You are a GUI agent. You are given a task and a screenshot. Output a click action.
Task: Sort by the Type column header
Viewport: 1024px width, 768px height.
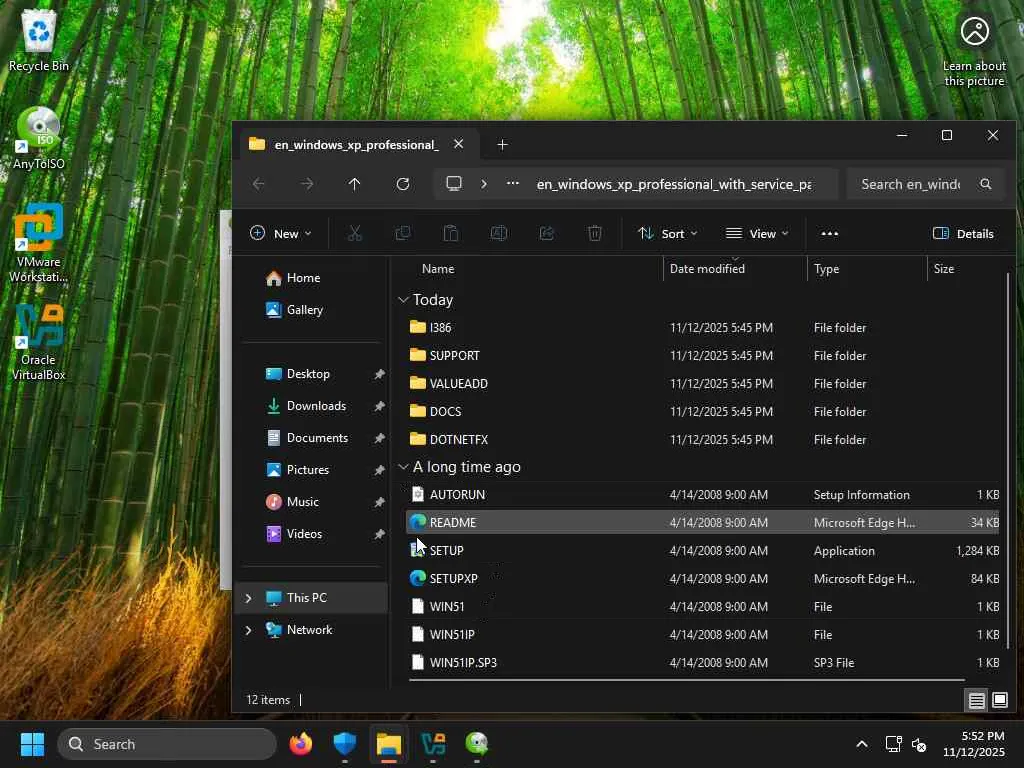point(826,268)
